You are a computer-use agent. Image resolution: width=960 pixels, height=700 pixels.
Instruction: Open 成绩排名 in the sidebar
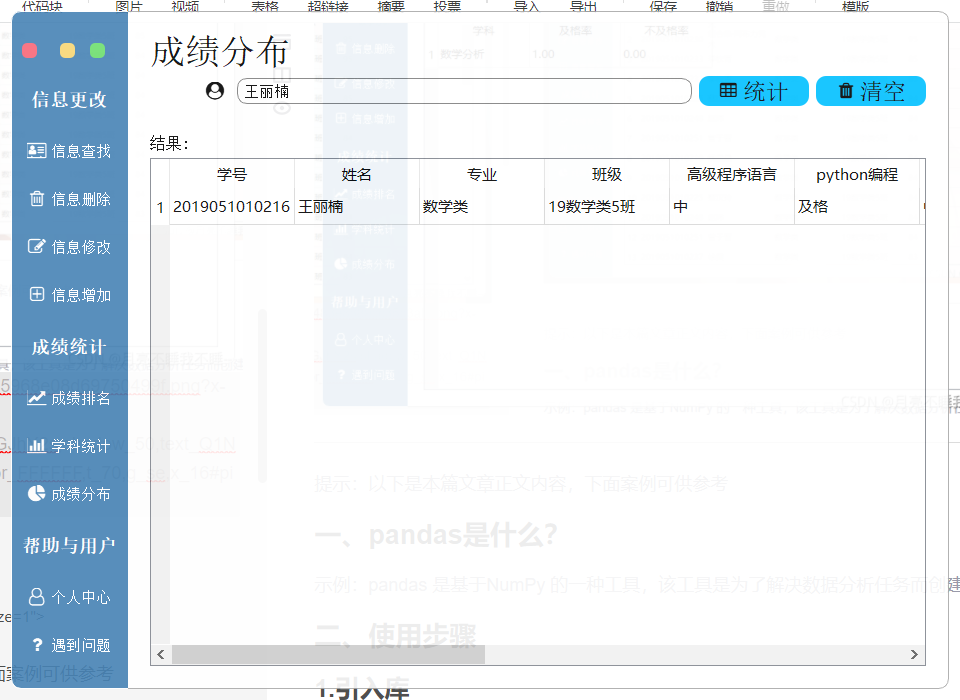(x=69, y=398)
